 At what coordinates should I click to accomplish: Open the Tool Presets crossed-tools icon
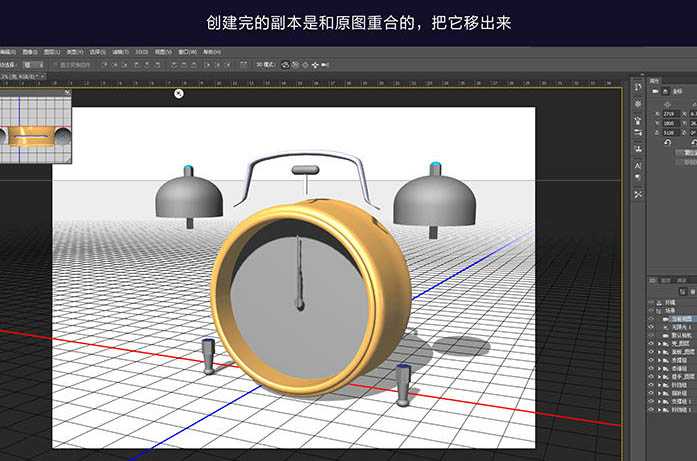[638, 194]
